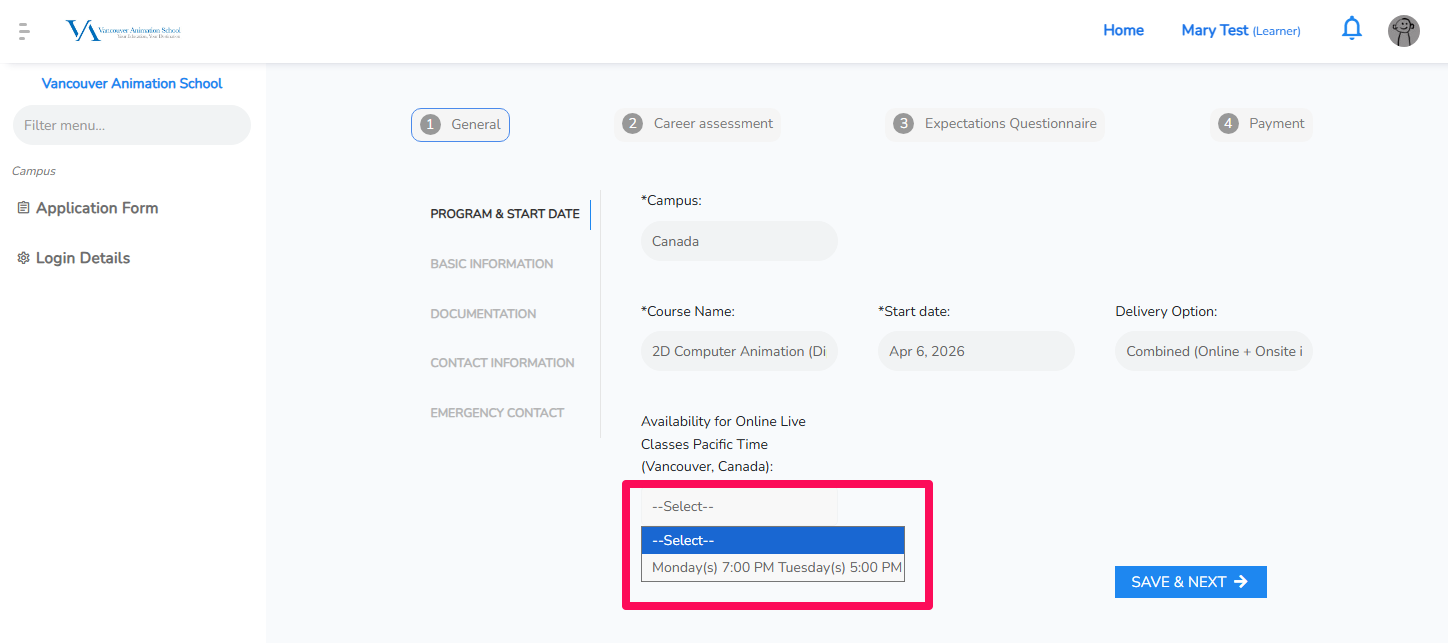This screenshot has width=1448, height=643.
Task: Select the Documentation section
Action: (x=483, y=314)
